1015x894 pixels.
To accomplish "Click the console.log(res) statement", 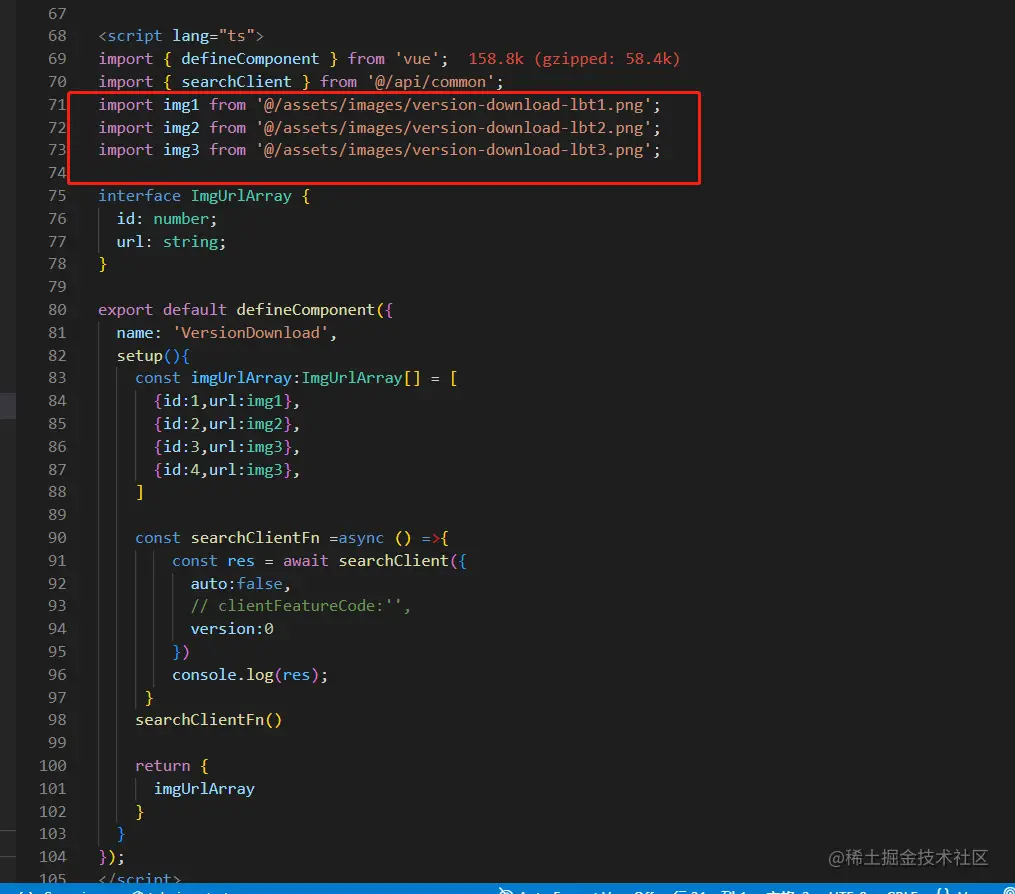I will [250, 675].
